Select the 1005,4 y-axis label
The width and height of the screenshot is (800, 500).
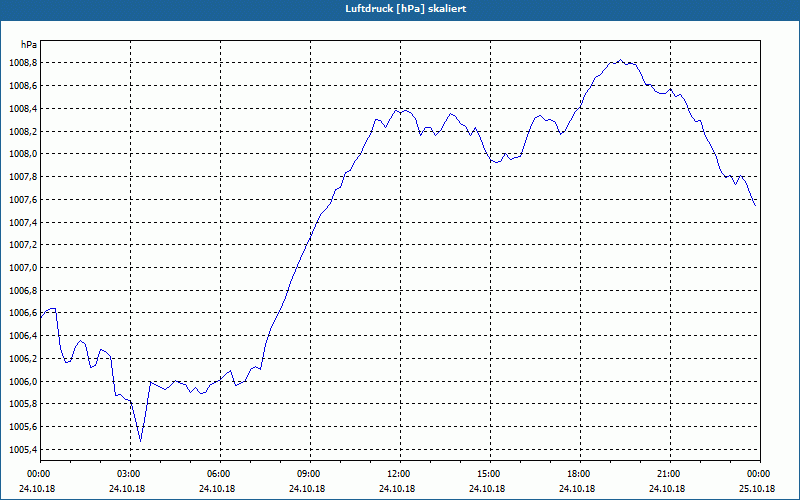(x=22, y=450)
